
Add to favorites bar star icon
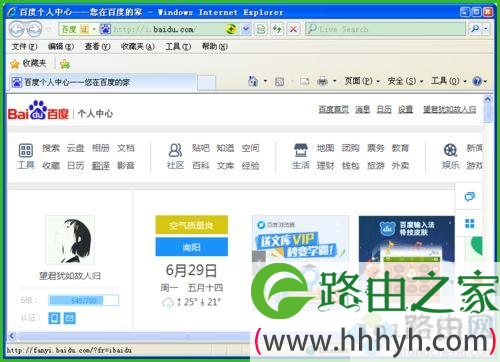pos(64,63)
